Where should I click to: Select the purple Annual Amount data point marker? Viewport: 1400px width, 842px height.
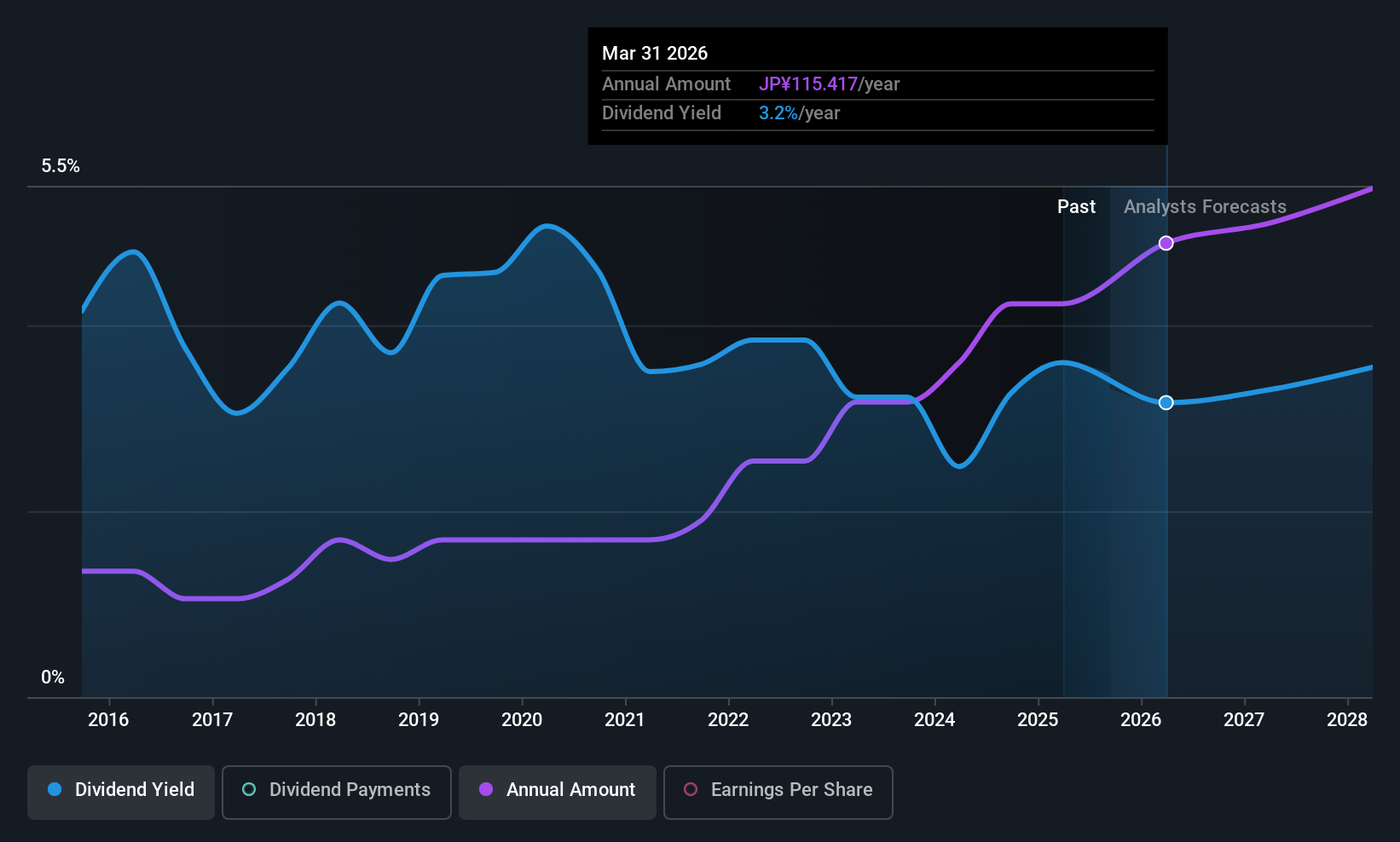click(x=1166, y=243)
